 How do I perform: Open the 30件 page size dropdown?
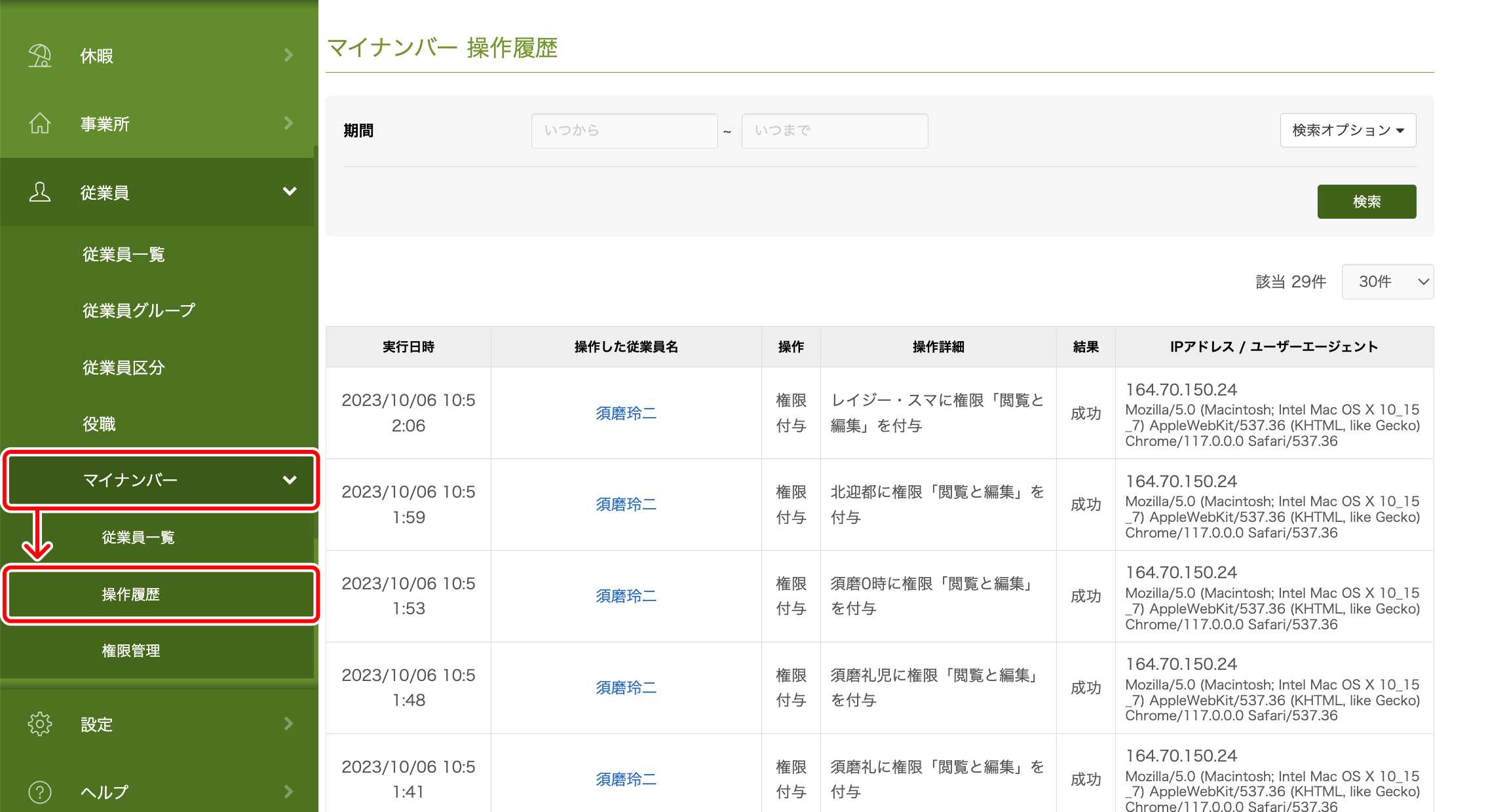(x=1388, y=282)
